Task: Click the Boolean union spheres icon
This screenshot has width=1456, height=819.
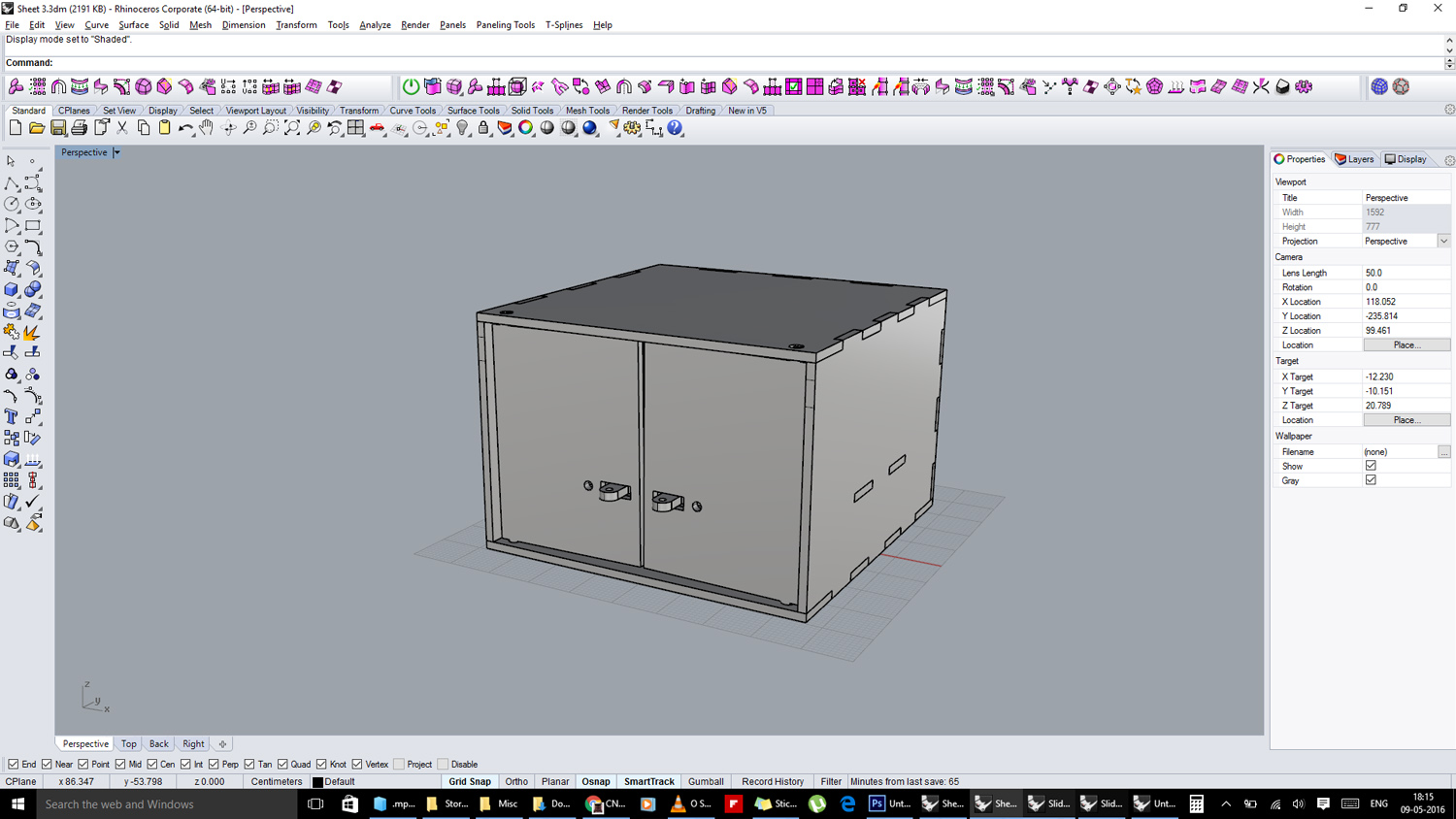Action: coord(33,289)
